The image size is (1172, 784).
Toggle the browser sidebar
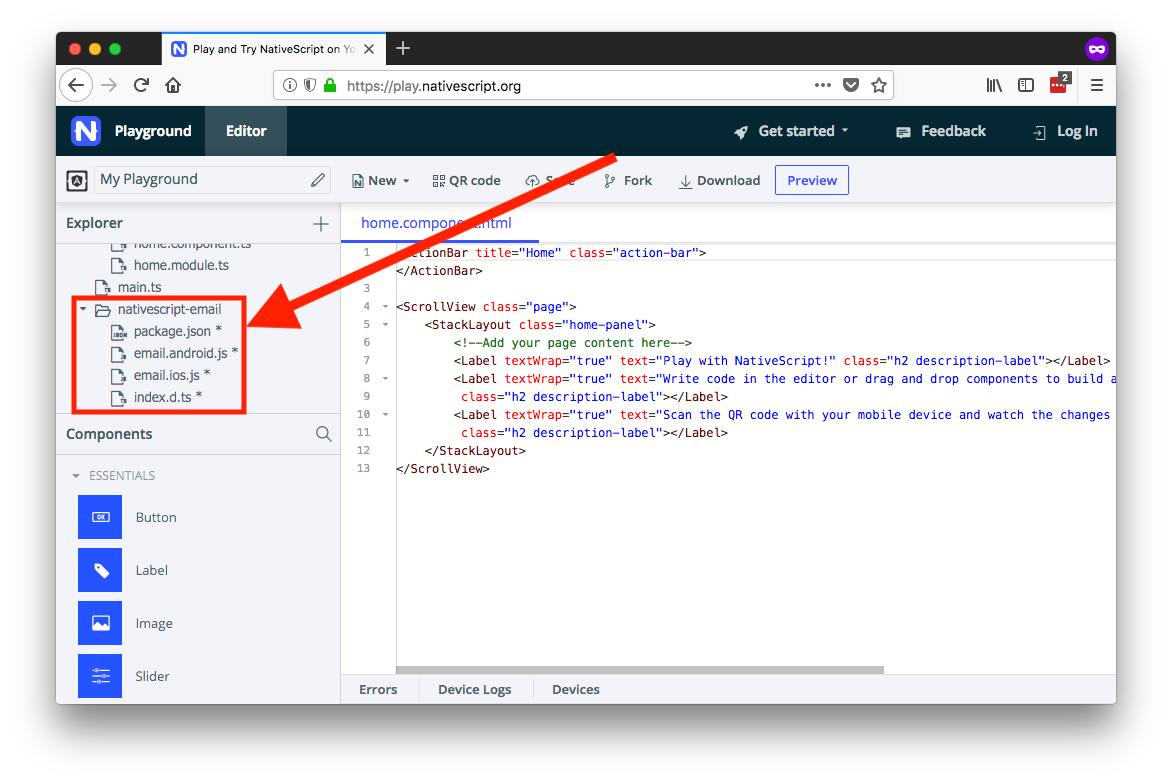(x=1026, y=85)
